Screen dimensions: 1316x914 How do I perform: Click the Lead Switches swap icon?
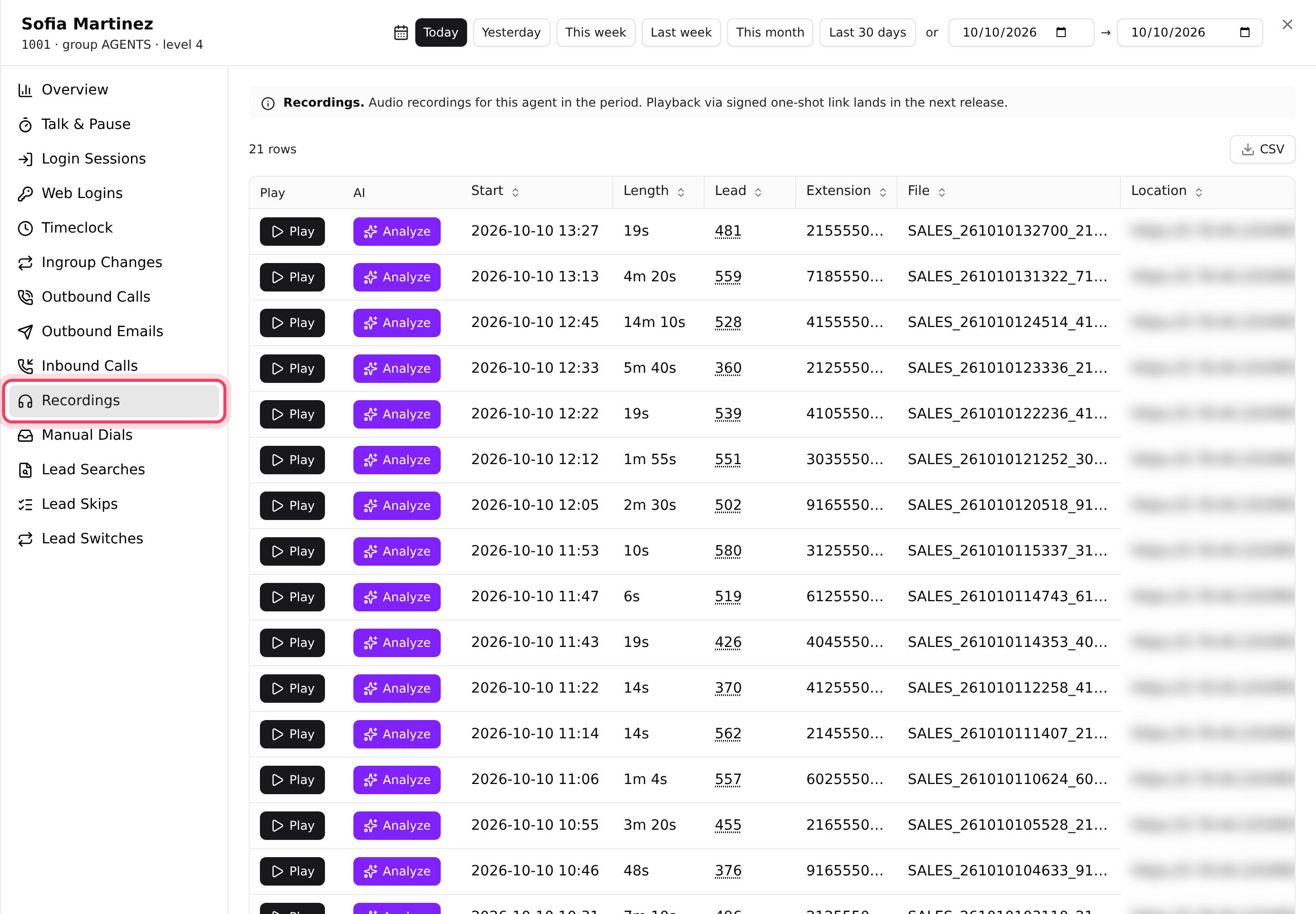25,539
